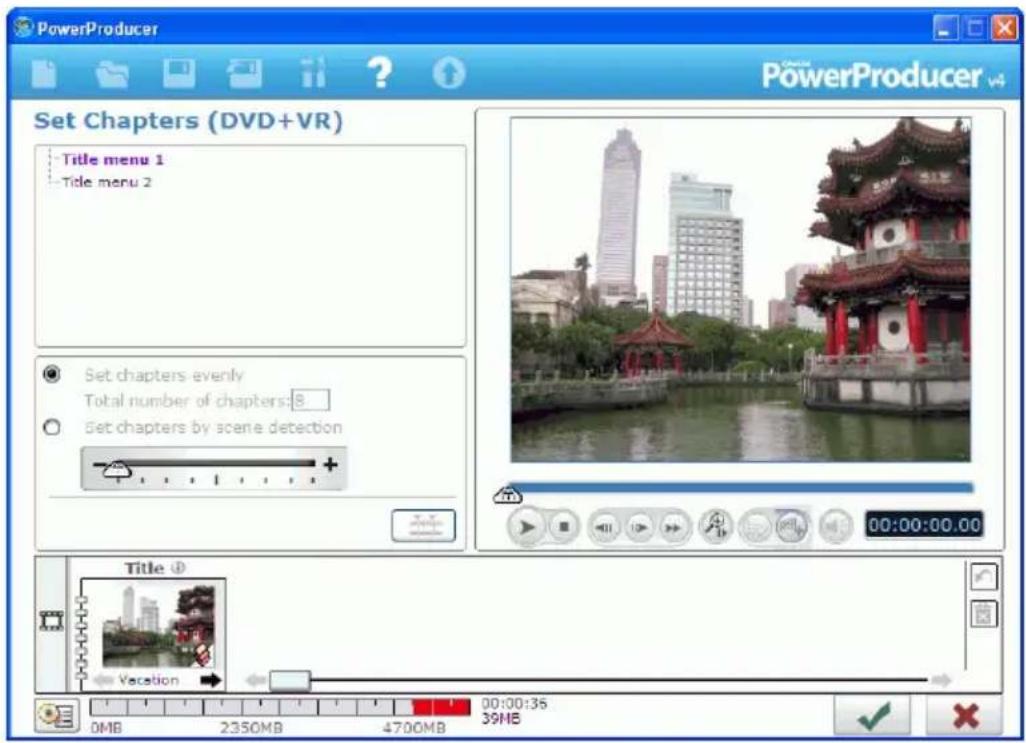
Task: Click the upgrade arrow icon in the toolbar
Action: click(449, 73)
